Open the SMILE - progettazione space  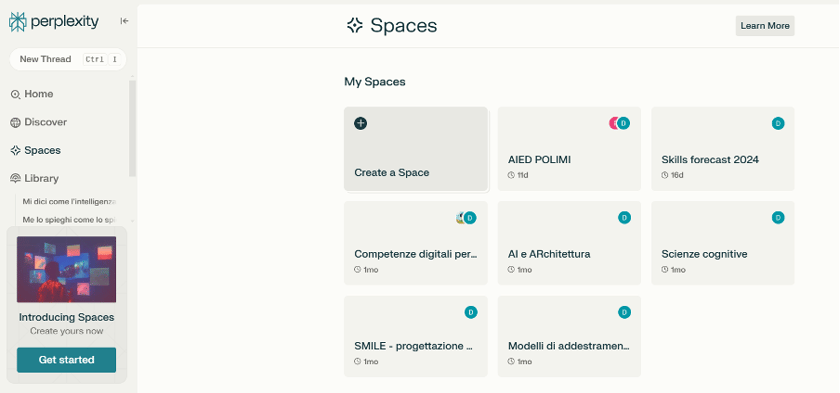pos(416,336)
